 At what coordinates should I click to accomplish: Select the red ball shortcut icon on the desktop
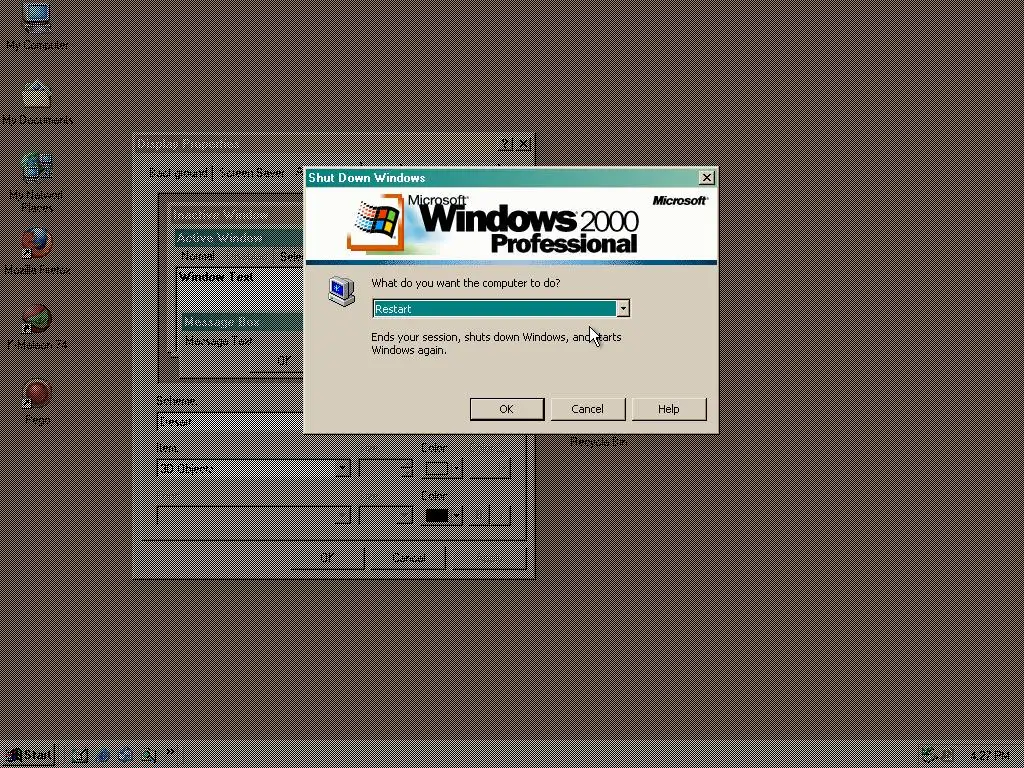pyautogui.click(x=37, y=394)
